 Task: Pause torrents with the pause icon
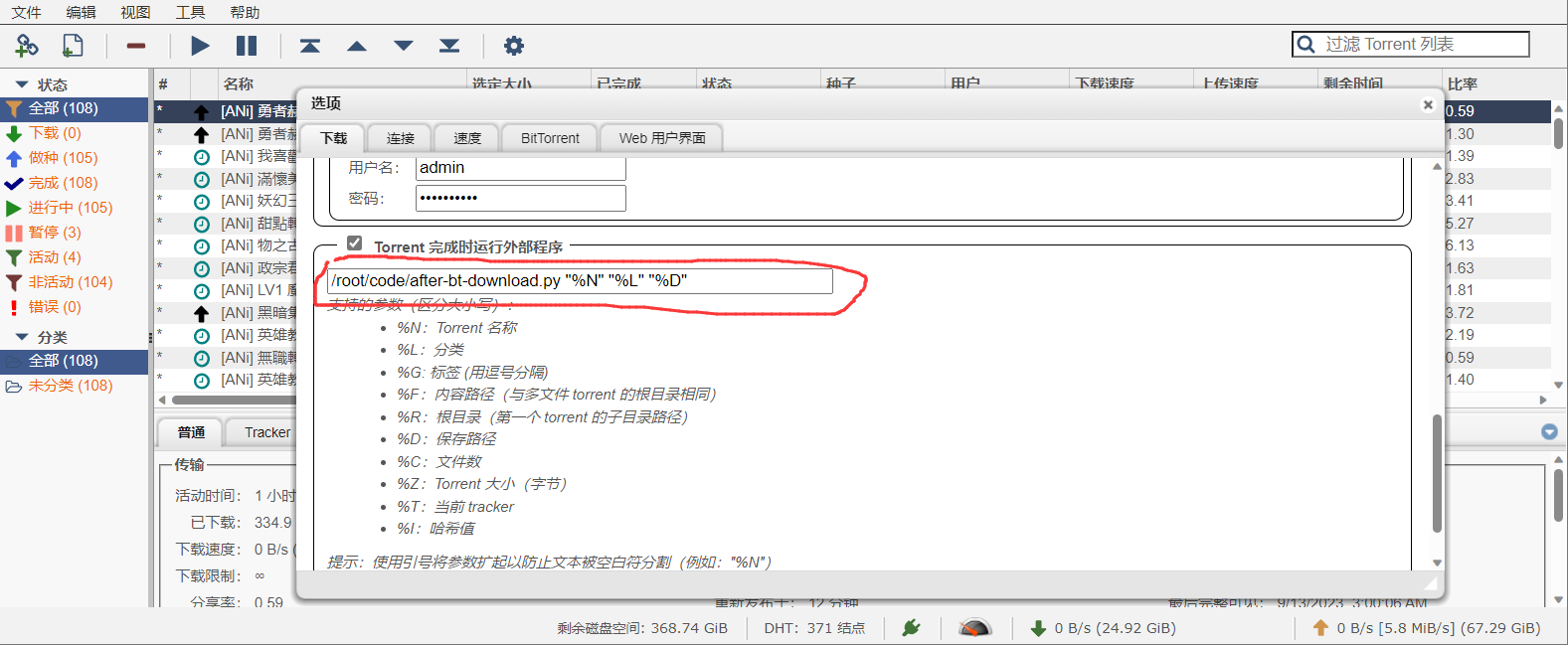[x=247, y=46]
